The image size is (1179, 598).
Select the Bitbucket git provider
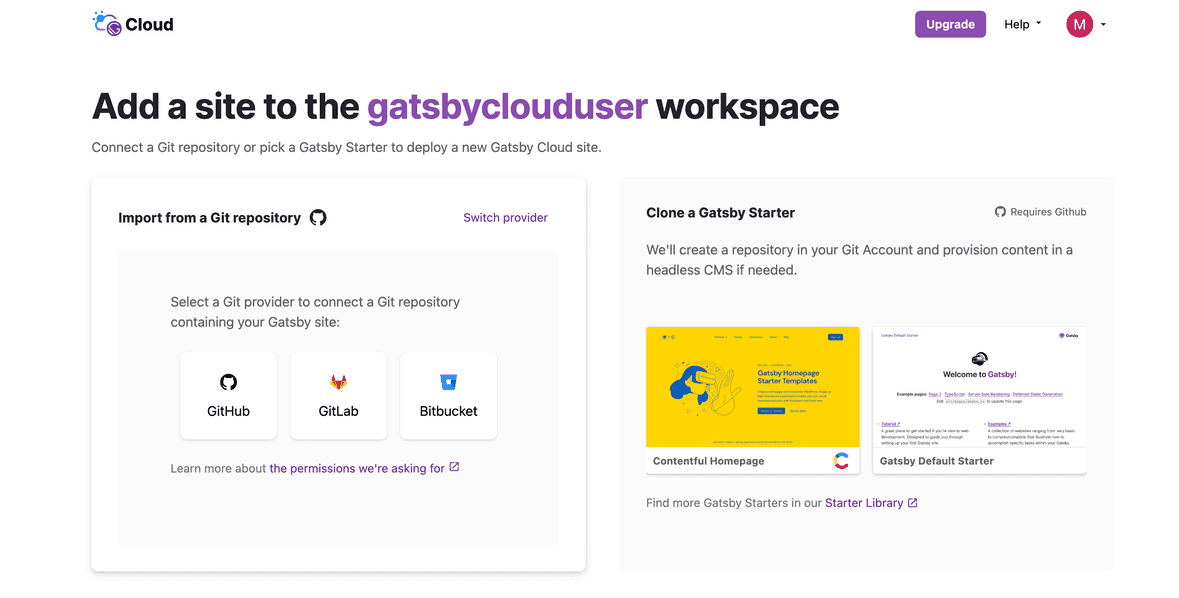(x=448, y=395)
